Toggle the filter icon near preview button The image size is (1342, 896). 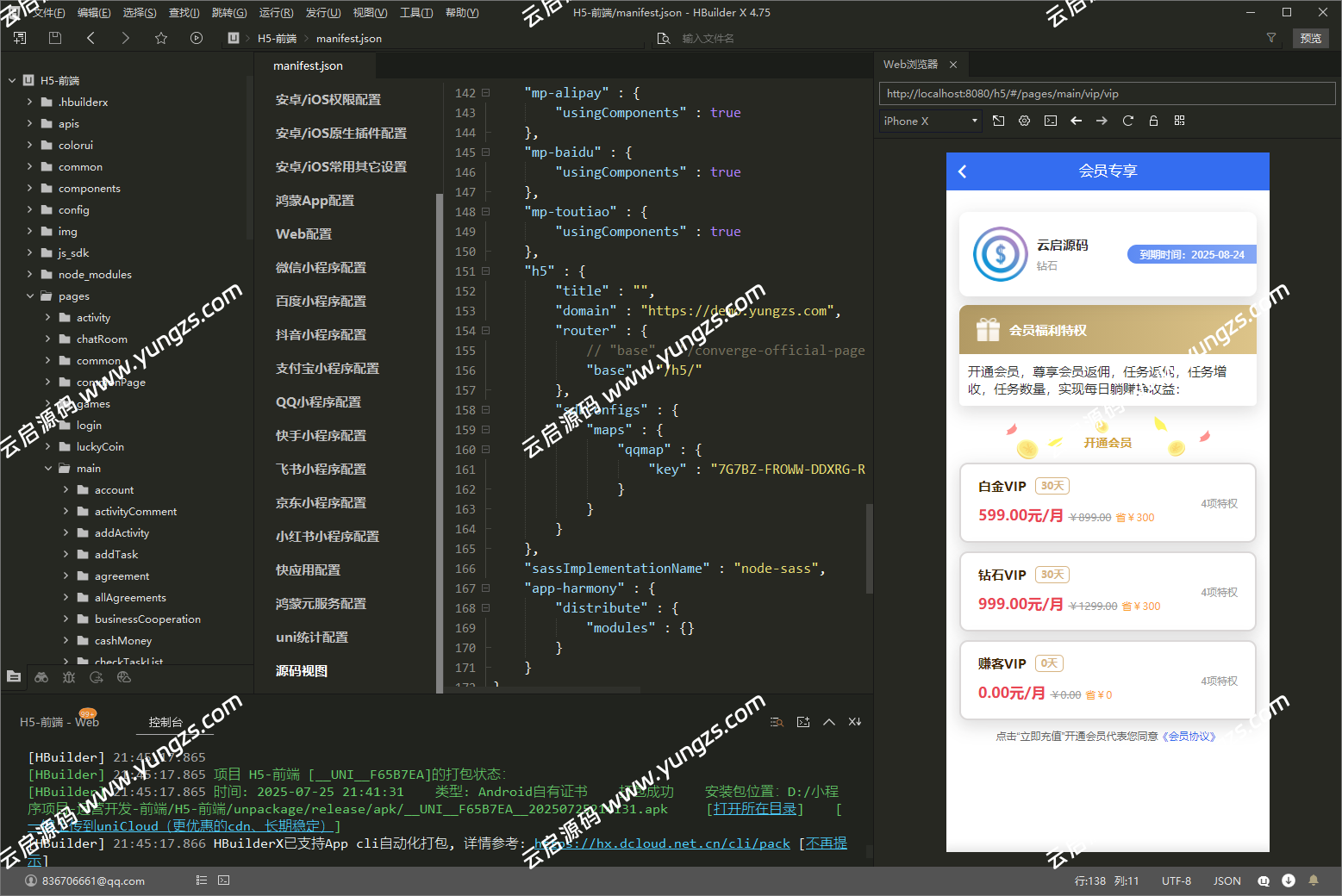click(x=1270, y=38)
